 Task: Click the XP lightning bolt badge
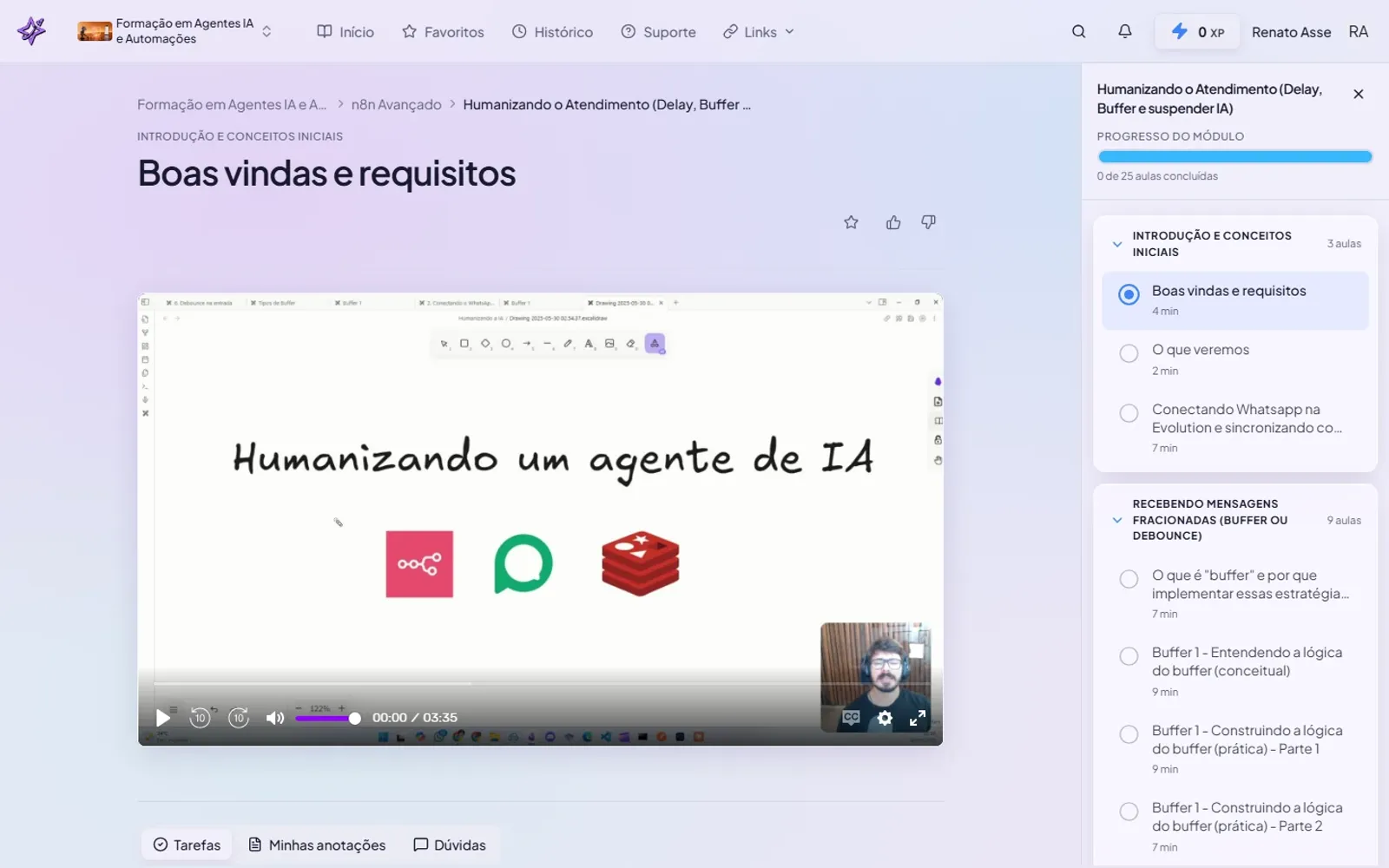click(x=1197, y=31)
